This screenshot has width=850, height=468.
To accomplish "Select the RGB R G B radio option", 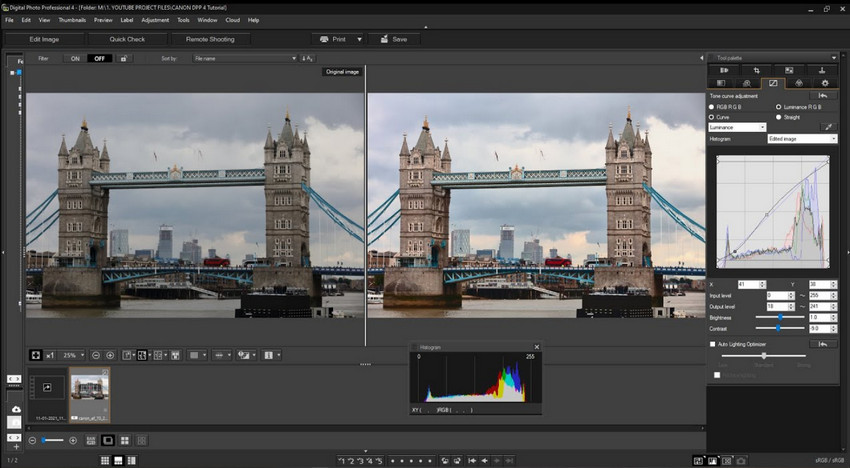I will tap(711, 107).
